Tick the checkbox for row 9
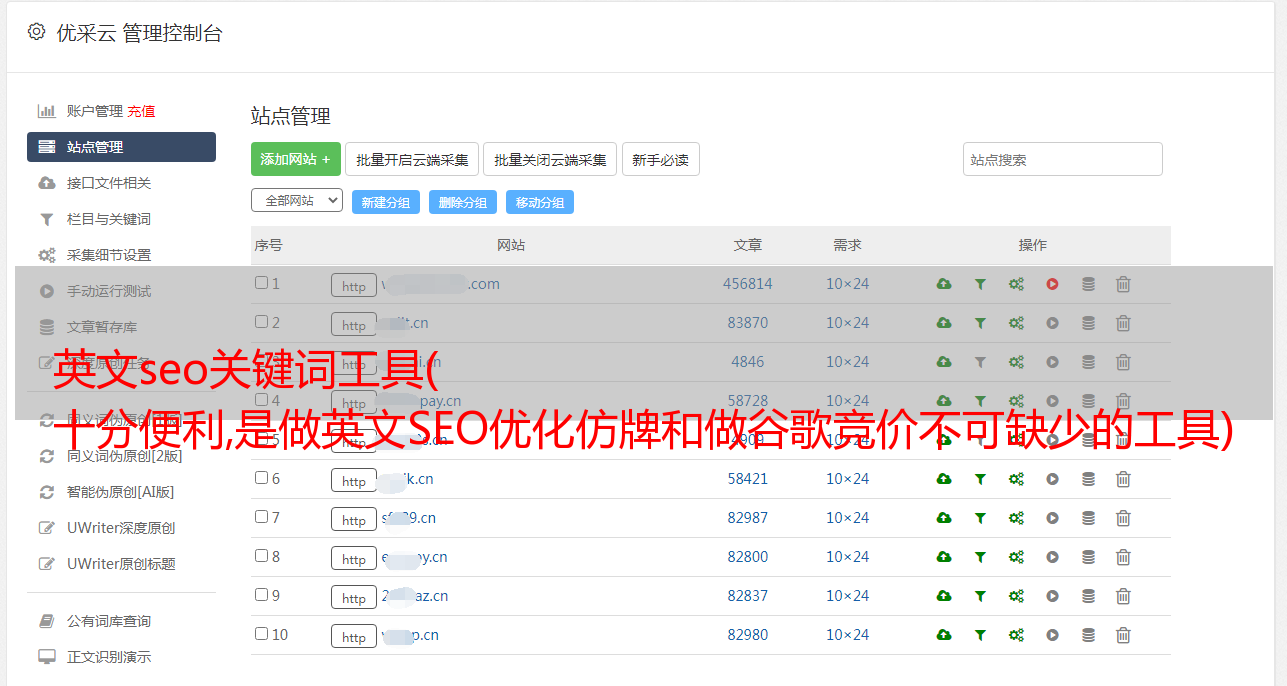This screenshot has width=1287, height=686. coord(261,595)
